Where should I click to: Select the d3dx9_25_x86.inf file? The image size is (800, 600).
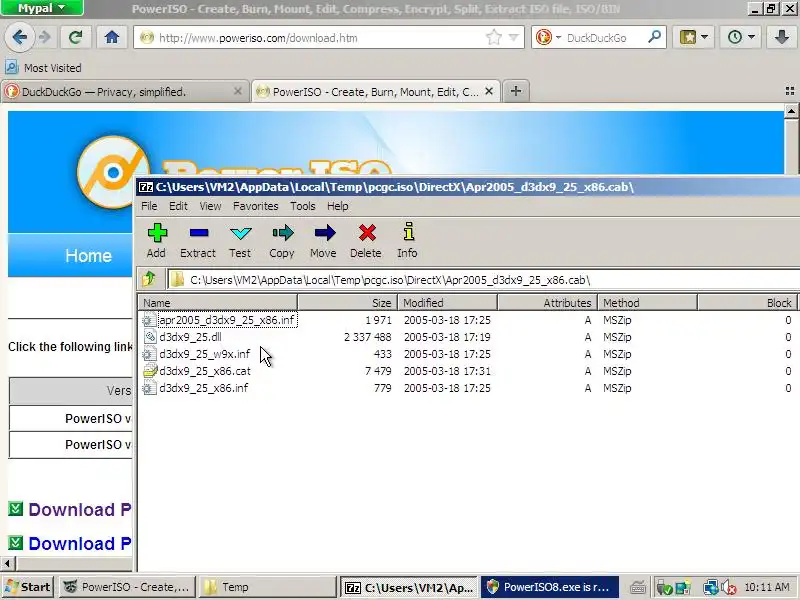(204, 388)
